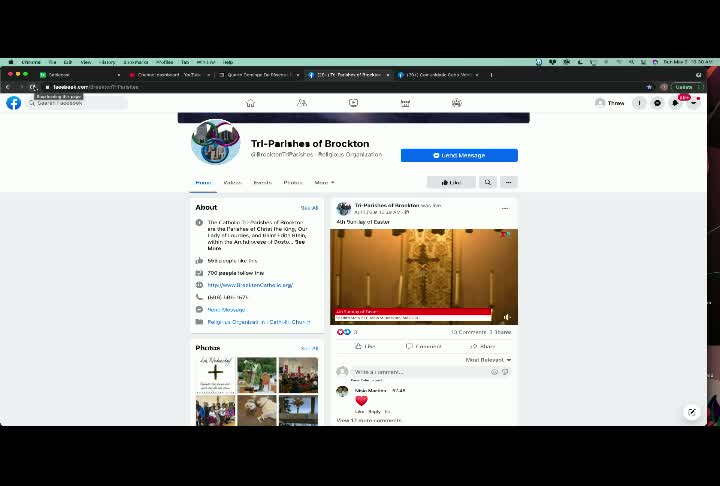
Task: Open the Ash Wednesday cross photo thumbnail
Action: [x=215, y=375]
